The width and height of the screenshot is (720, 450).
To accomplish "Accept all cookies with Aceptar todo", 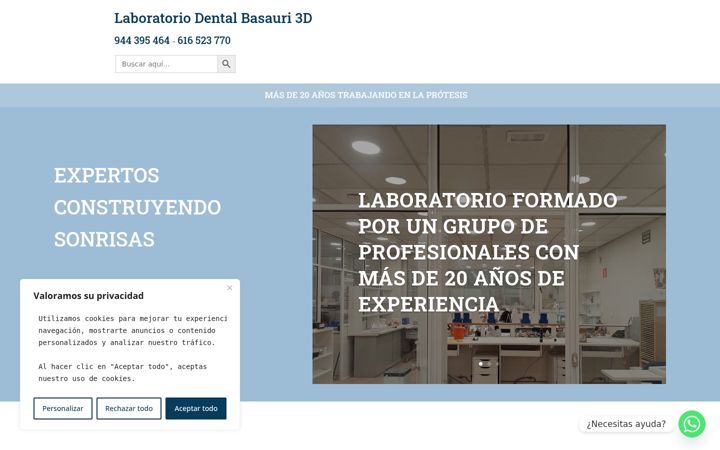I will coord(196,408).
